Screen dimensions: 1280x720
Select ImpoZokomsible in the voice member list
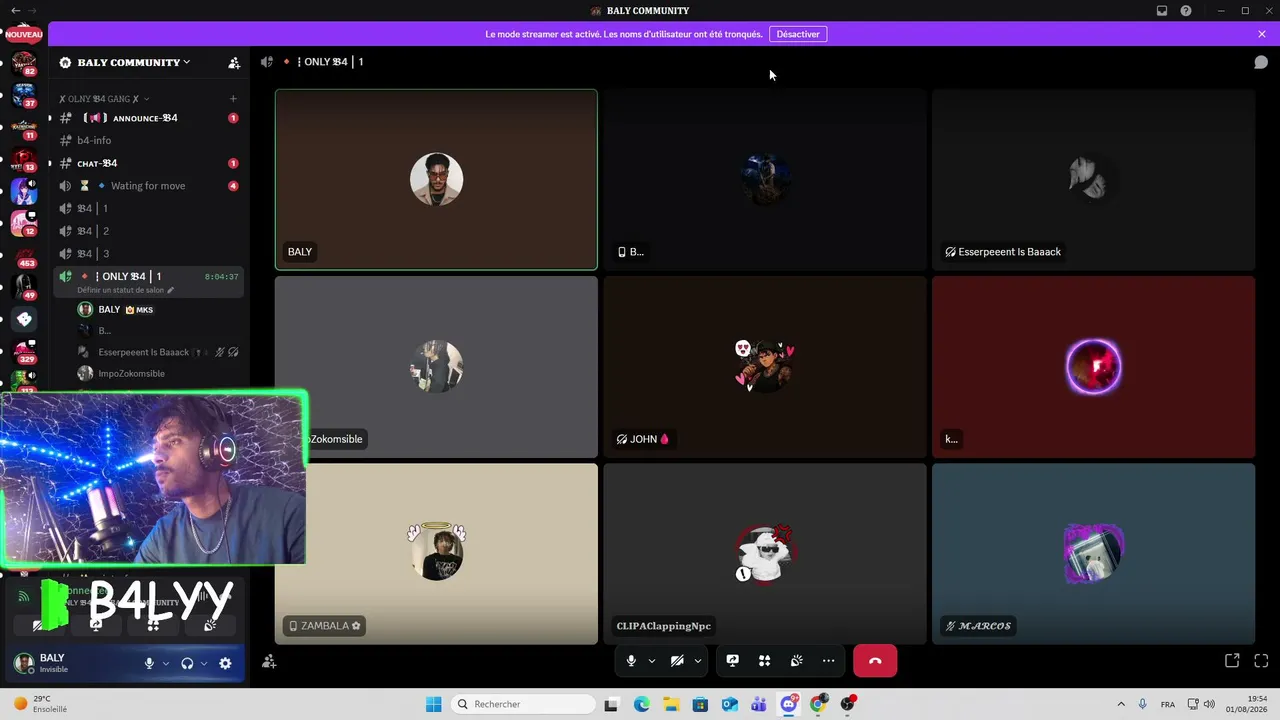click(x=148, y=373)
